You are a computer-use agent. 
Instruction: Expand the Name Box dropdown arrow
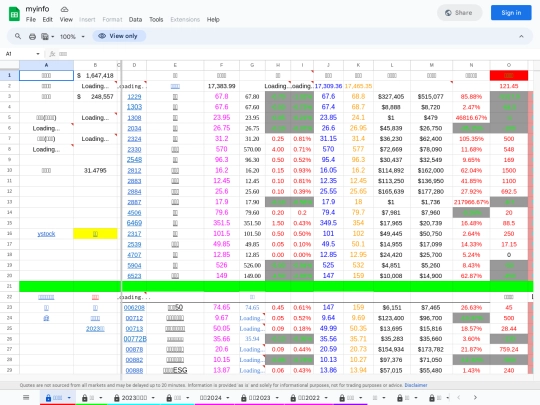(x=38, y=54)
